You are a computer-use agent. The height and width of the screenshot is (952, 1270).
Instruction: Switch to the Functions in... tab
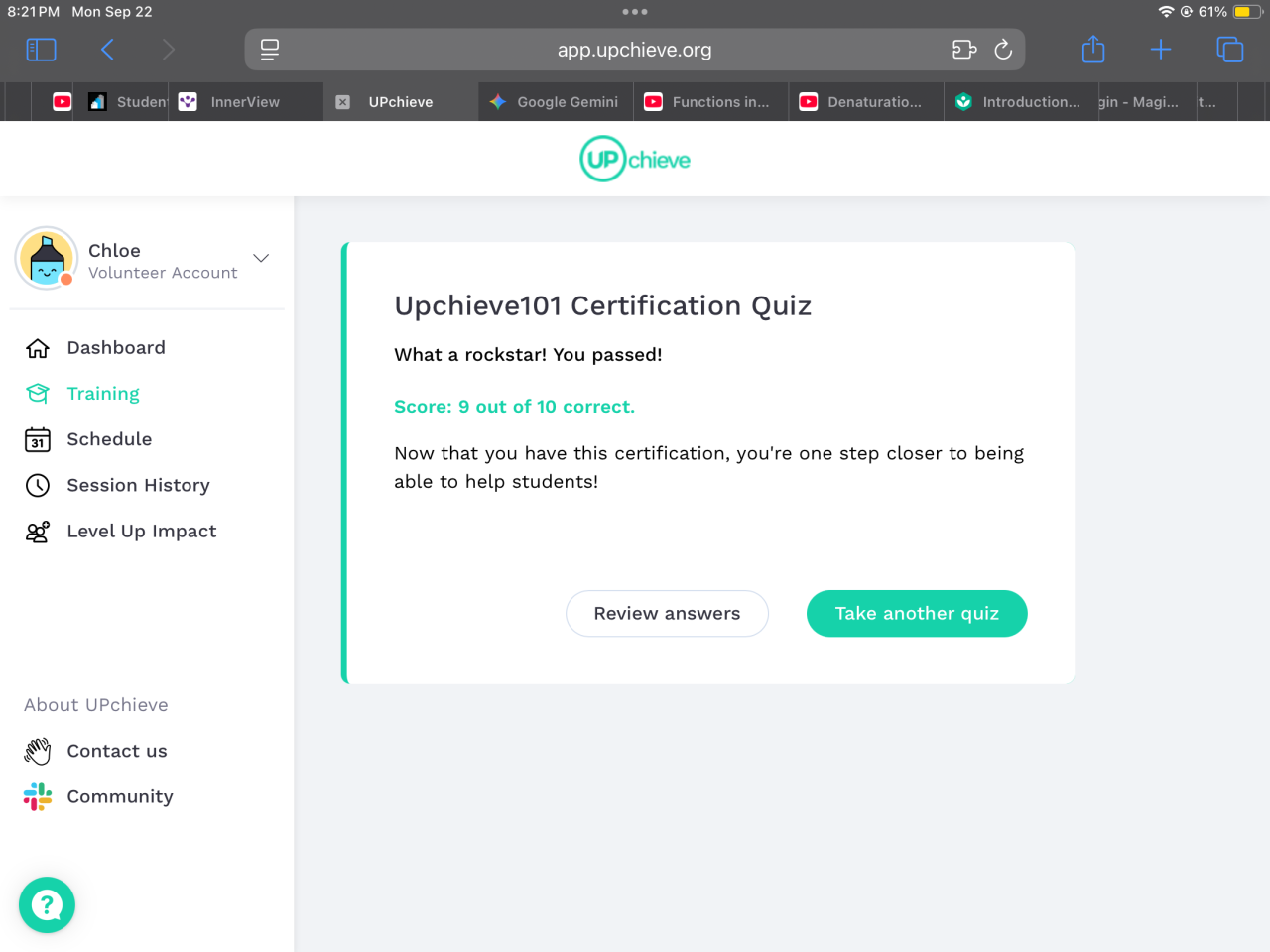pyautogui.click(x=711, y=102)
